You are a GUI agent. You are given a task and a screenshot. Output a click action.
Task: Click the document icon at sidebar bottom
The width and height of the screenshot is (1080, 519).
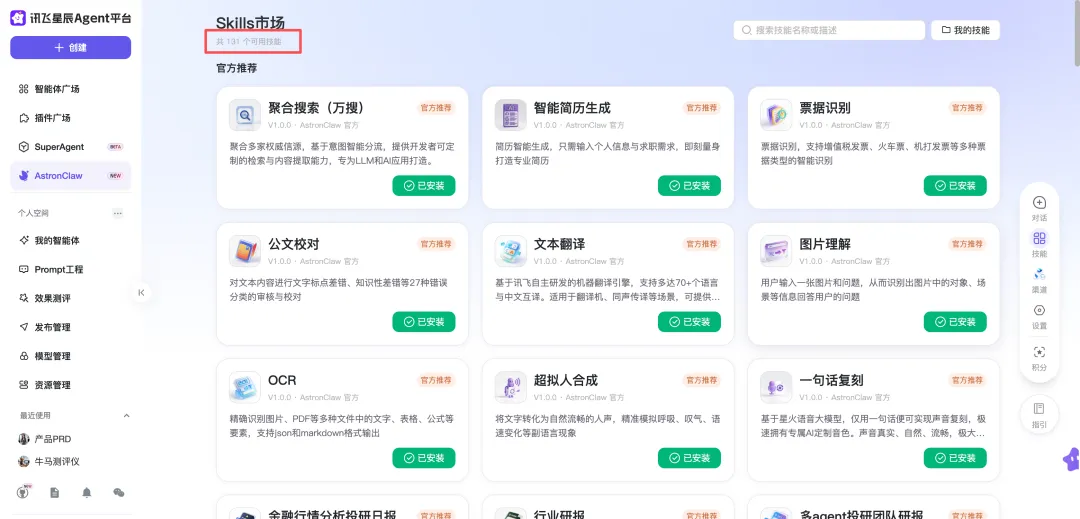pyautogui.click(x=54, y=493)
